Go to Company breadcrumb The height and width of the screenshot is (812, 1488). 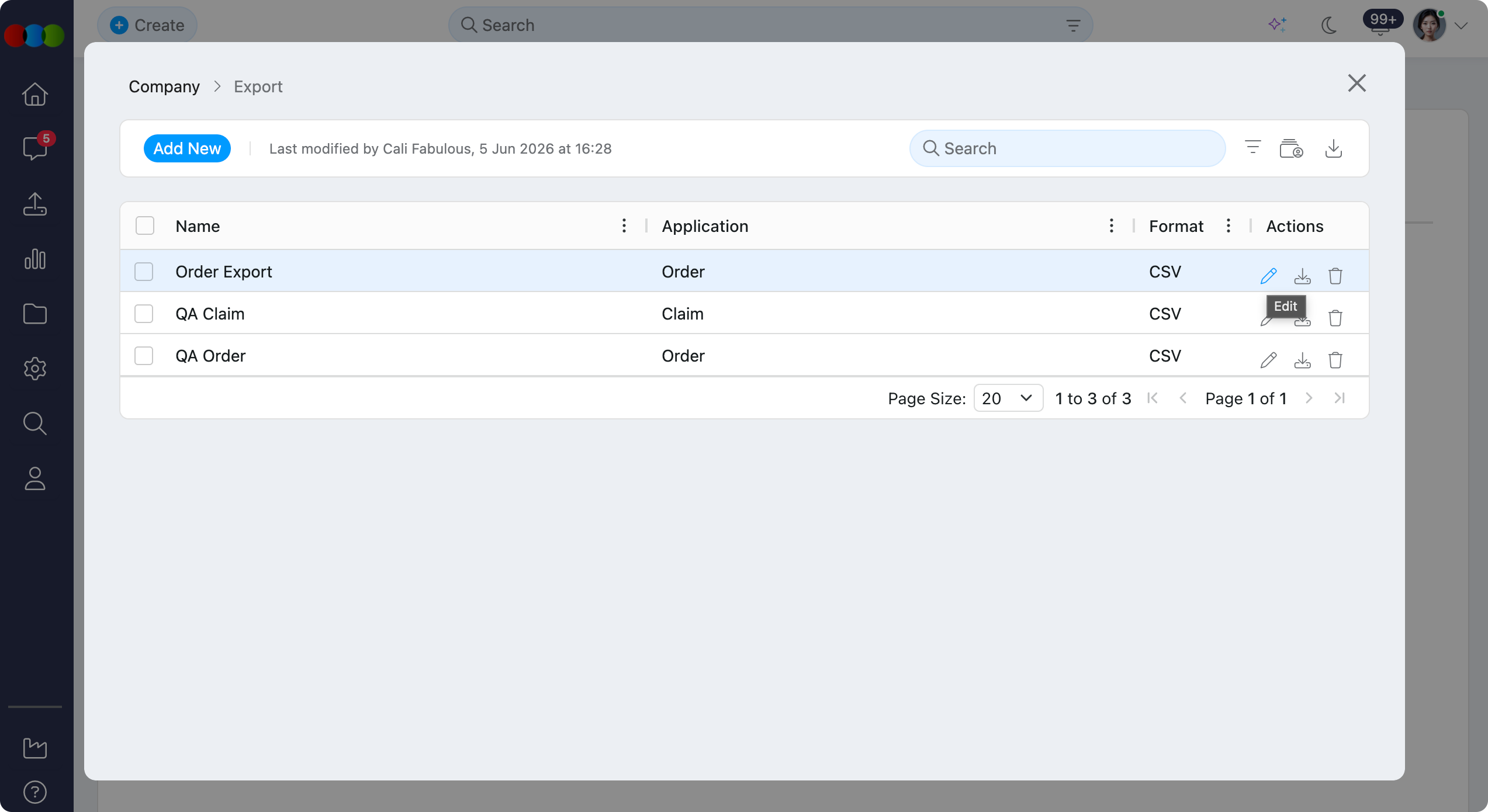point(164,86)
